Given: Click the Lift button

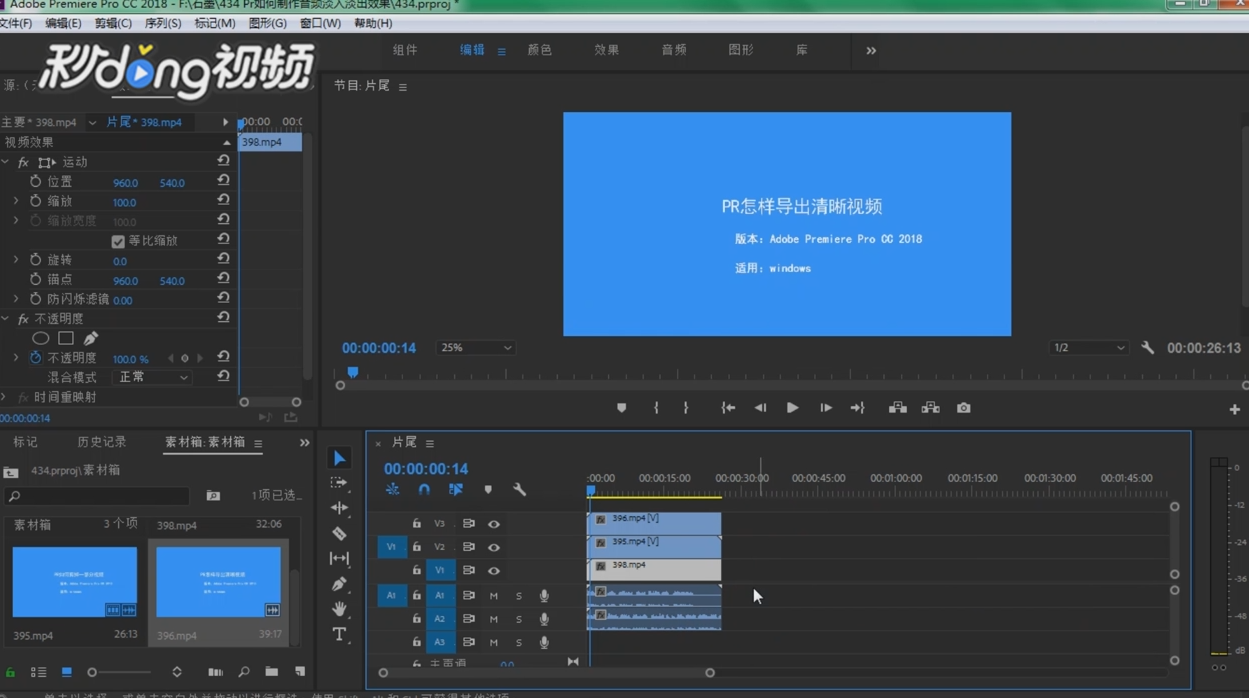Looking at the screenshot, I should (898, 408).
